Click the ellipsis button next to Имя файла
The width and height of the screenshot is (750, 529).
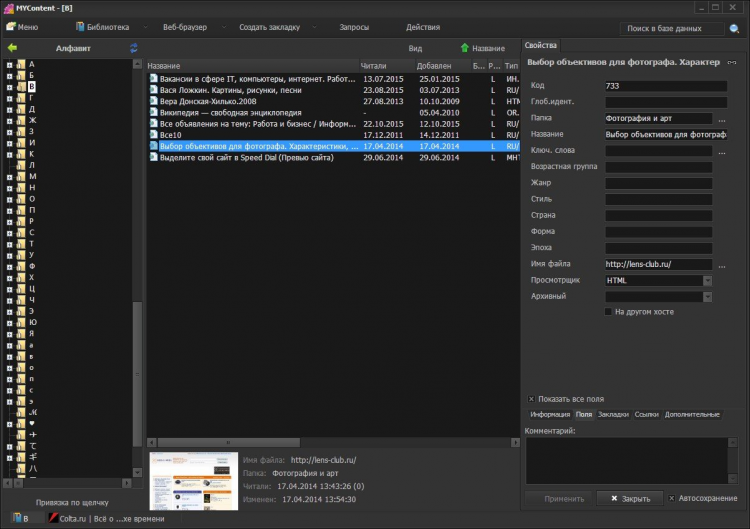[x=721, y=265]
